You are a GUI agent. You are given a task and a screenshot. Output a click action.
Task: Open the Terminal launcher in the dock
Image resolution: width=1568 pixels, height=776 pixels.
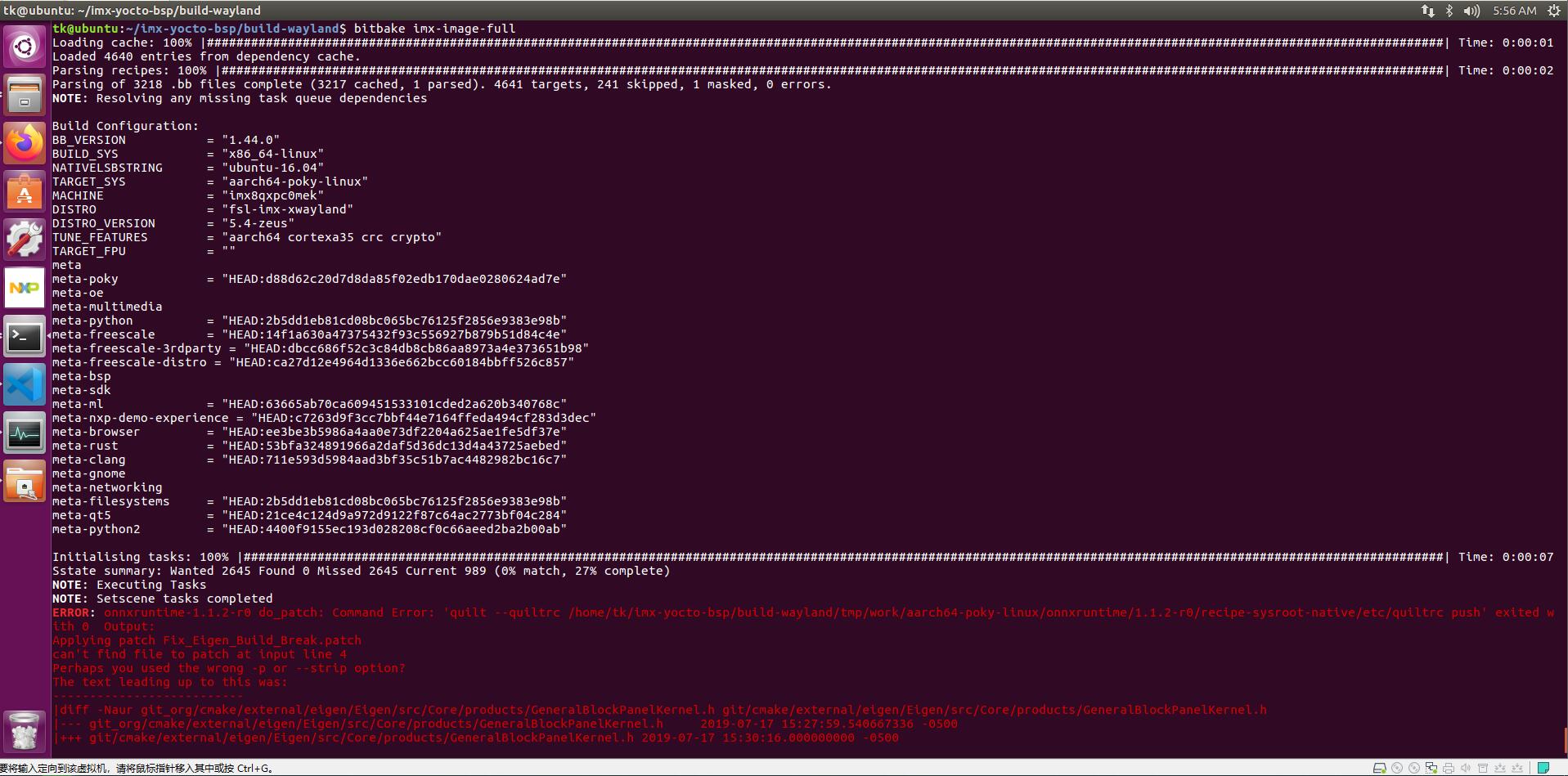[x=25, y=335]
